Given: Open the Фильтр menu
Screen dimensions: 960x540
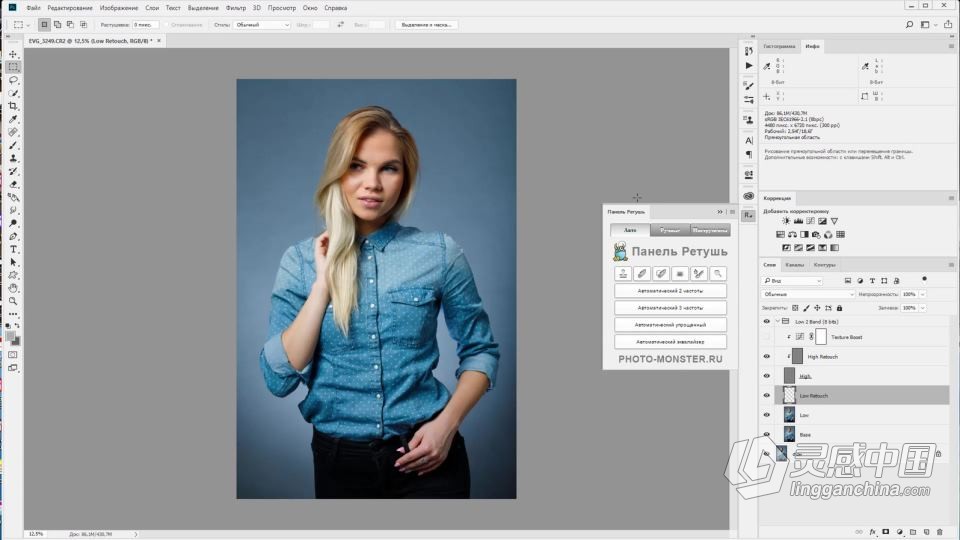Looking at the screenshot, I should pyautogui.click(x=236, y=7).
